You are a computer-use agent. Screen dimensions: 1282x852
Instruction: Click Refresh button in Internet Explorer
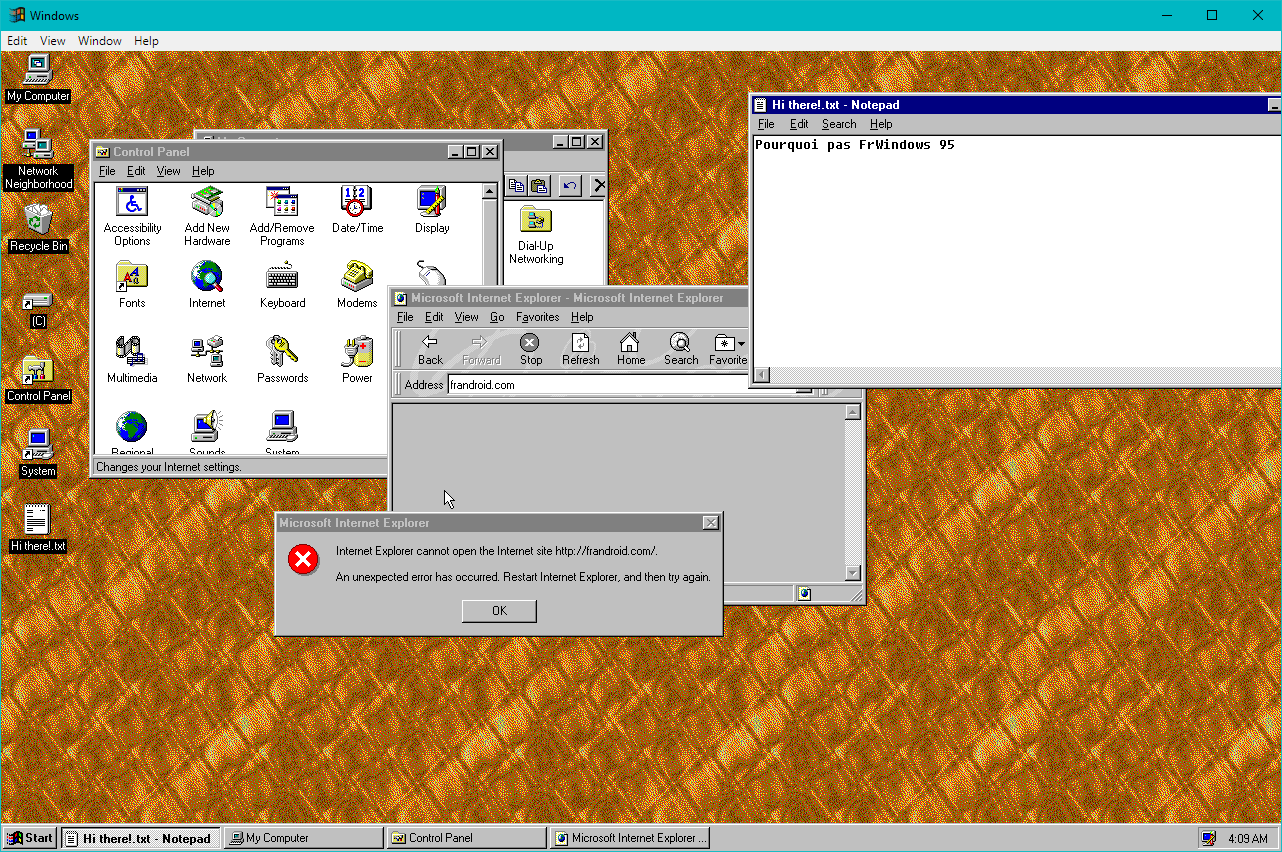point(581,349)
